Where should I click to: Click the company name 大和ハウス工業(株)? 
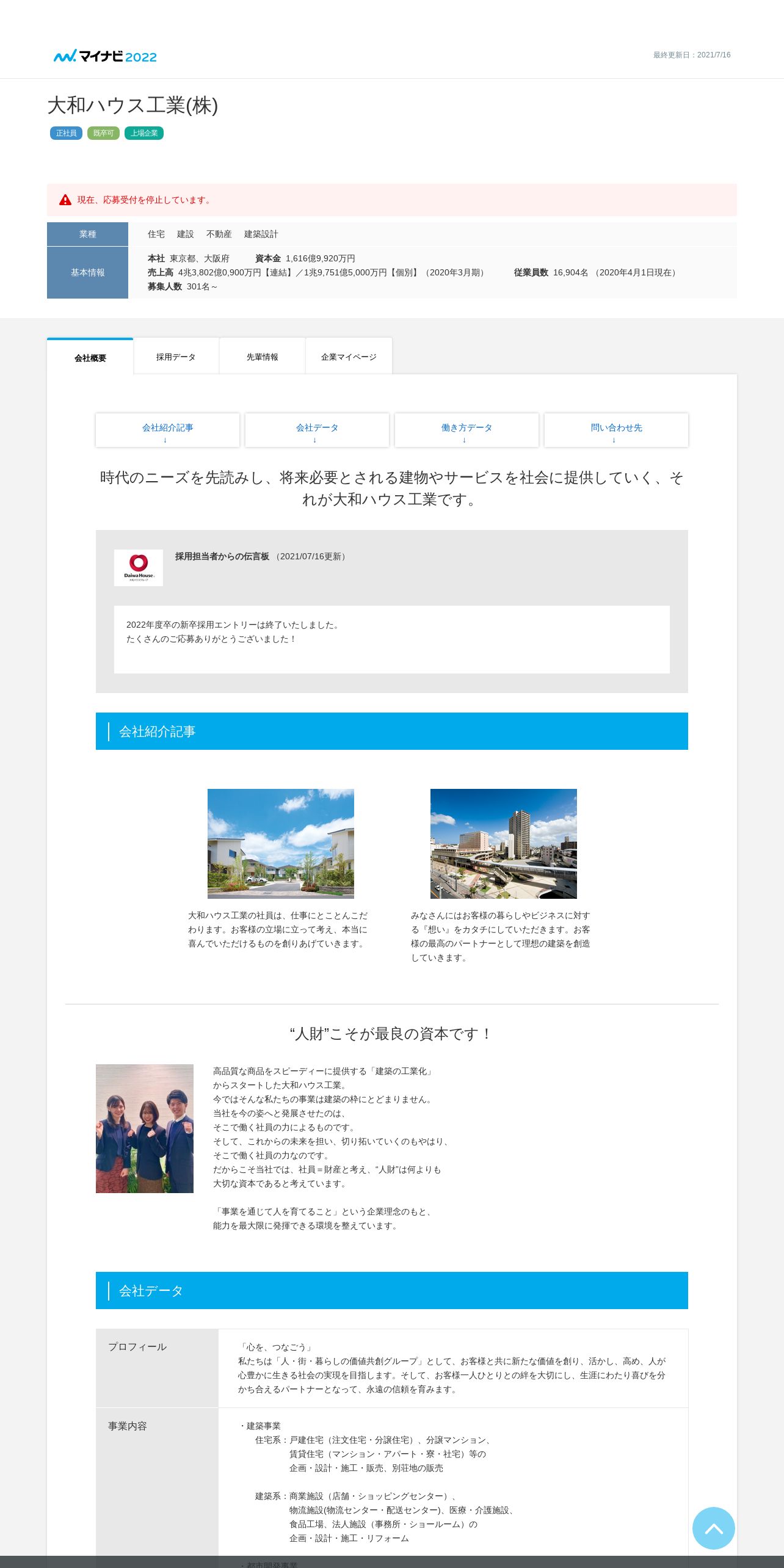point(133,105)
